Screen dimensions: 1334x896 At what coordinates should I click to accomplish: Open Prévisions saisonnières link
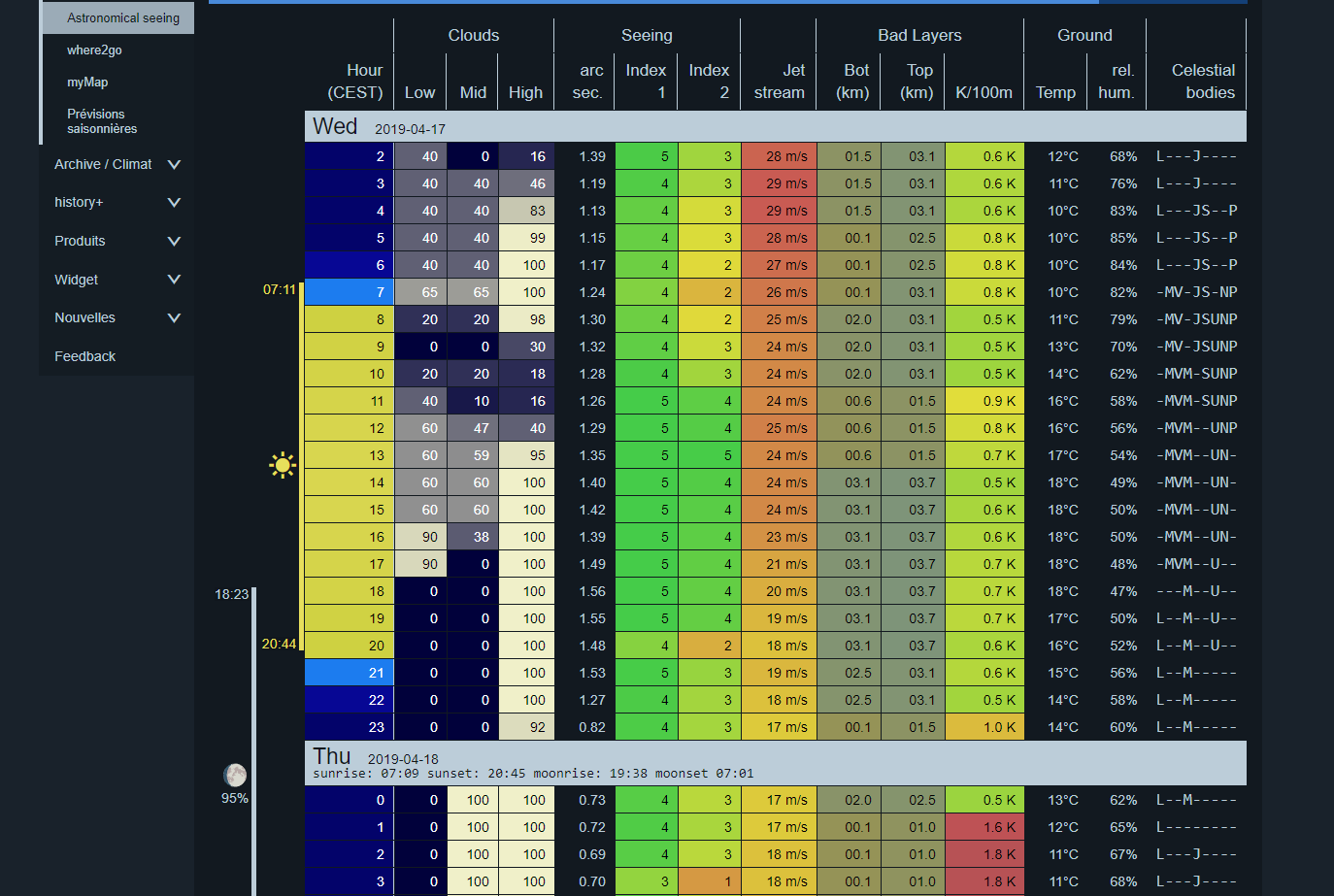[x=102, y=121]
